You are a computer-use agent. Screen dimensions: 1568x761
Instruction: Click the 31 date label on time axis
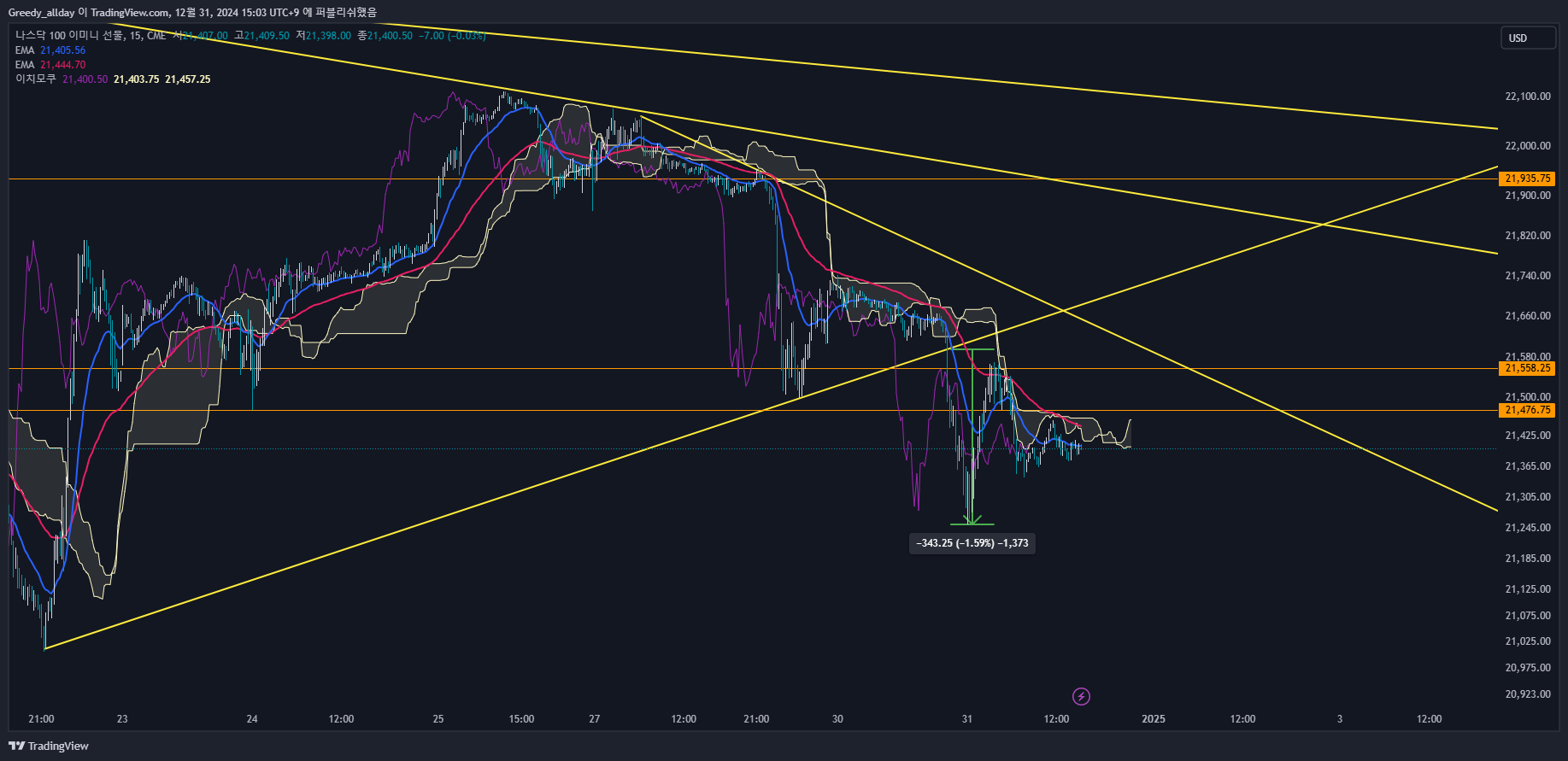click(966, 719)
